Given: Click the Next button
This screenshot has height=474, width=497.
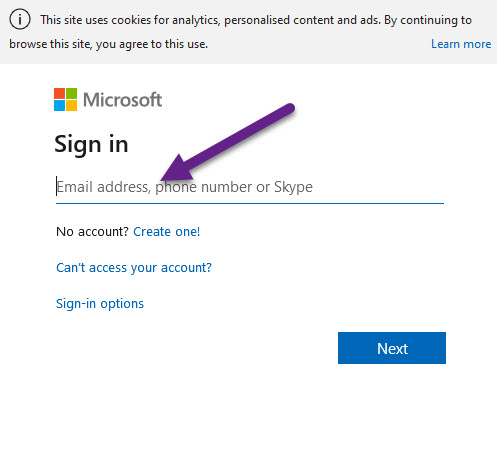Looking at the screenshot, I should click(392, 348).
